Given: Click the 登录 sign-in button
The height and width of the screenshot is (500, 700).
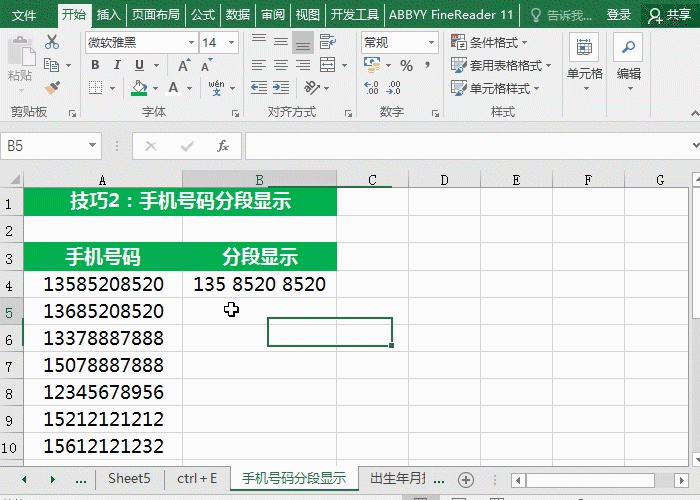Looking at the screenshot, I should pyautogui.click(x=619, y=15).
